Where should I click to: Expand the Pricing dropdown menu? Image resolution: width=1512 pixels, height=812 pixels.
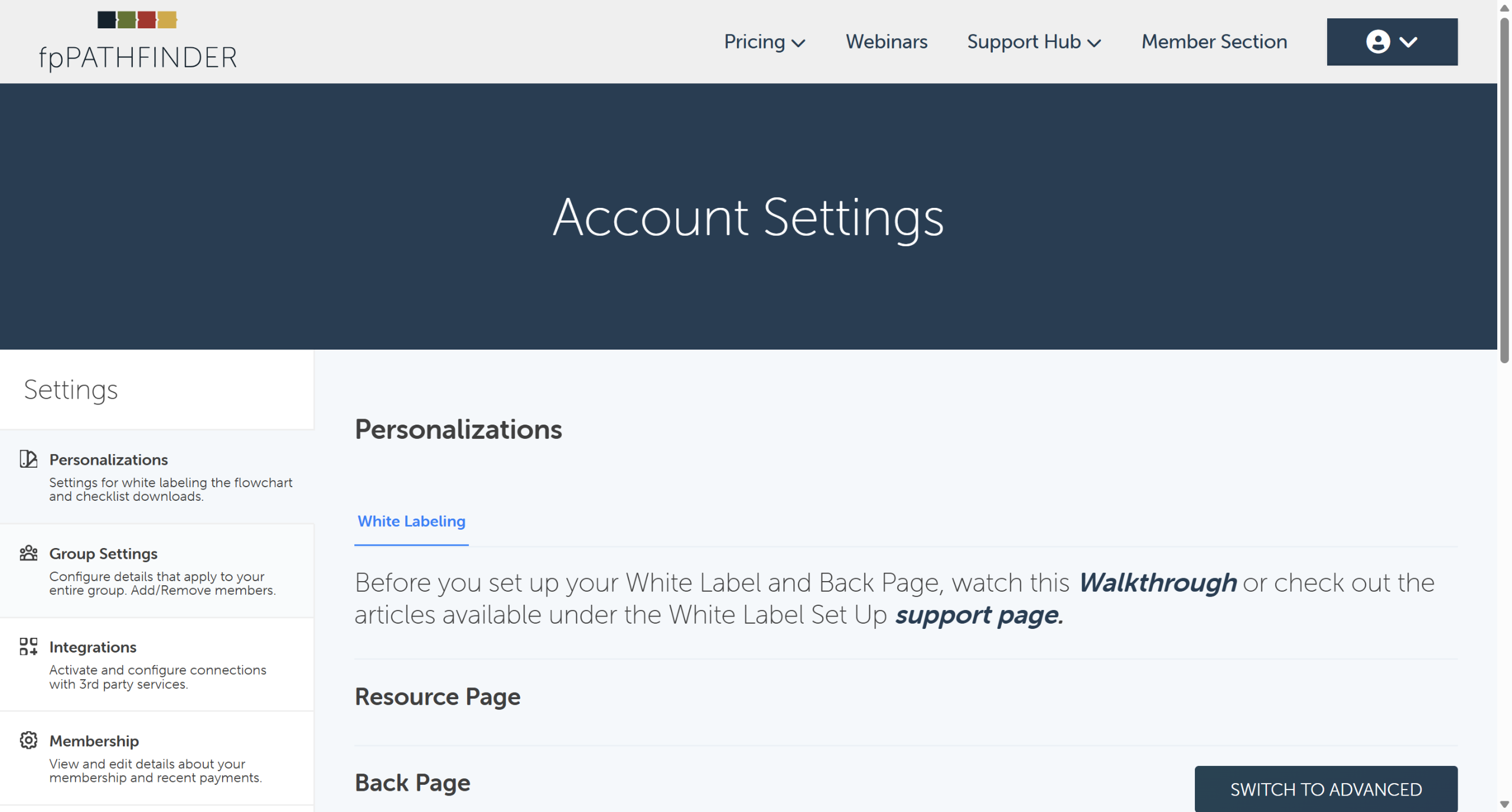[x=764, y=42]
